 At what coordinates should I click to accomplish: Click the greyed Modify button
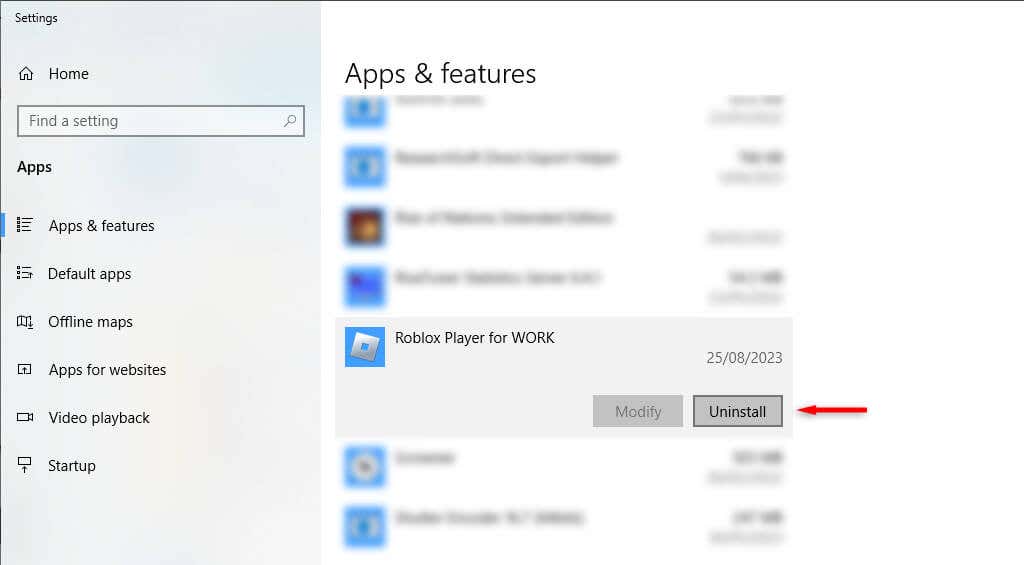click(x=637, y=411)
